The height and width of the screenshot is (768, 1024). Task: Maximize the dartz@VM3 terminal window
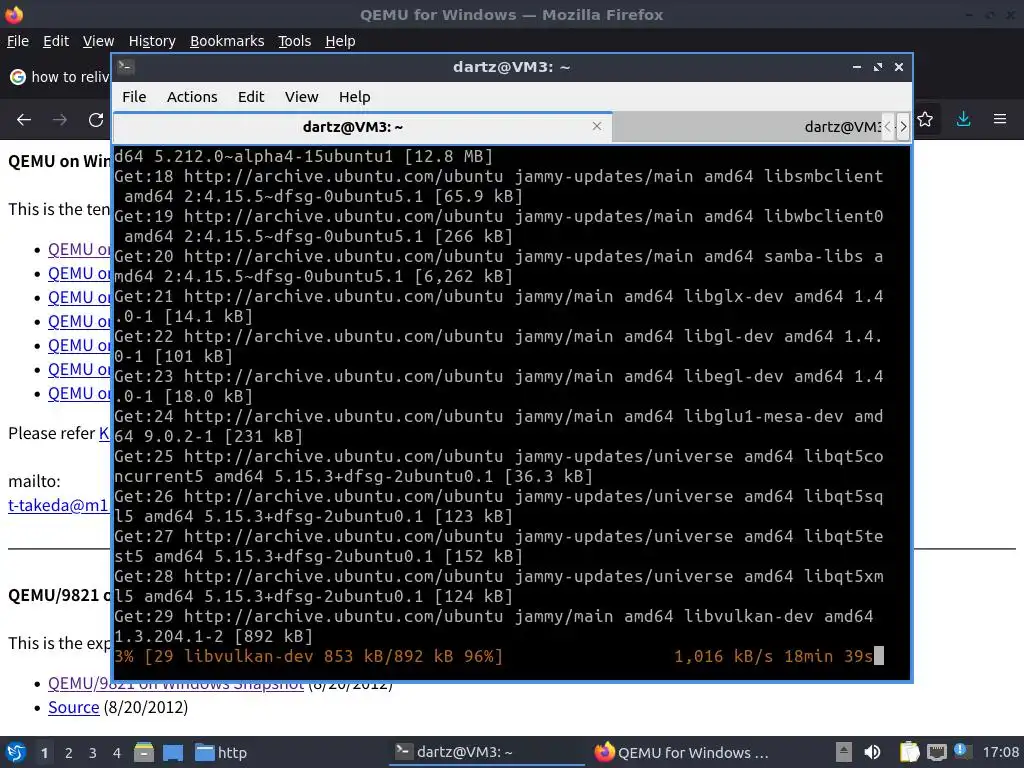click(x=878, y=67)
